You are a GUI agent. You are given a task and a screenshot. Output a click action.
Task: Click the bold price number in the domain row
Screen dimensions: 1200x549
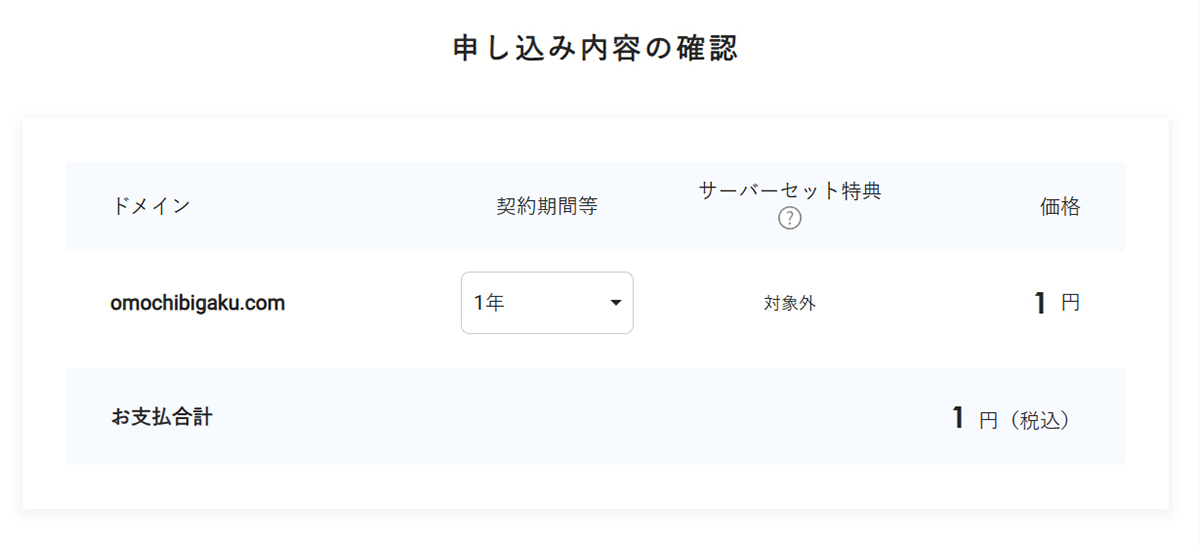click(1040, 303)
